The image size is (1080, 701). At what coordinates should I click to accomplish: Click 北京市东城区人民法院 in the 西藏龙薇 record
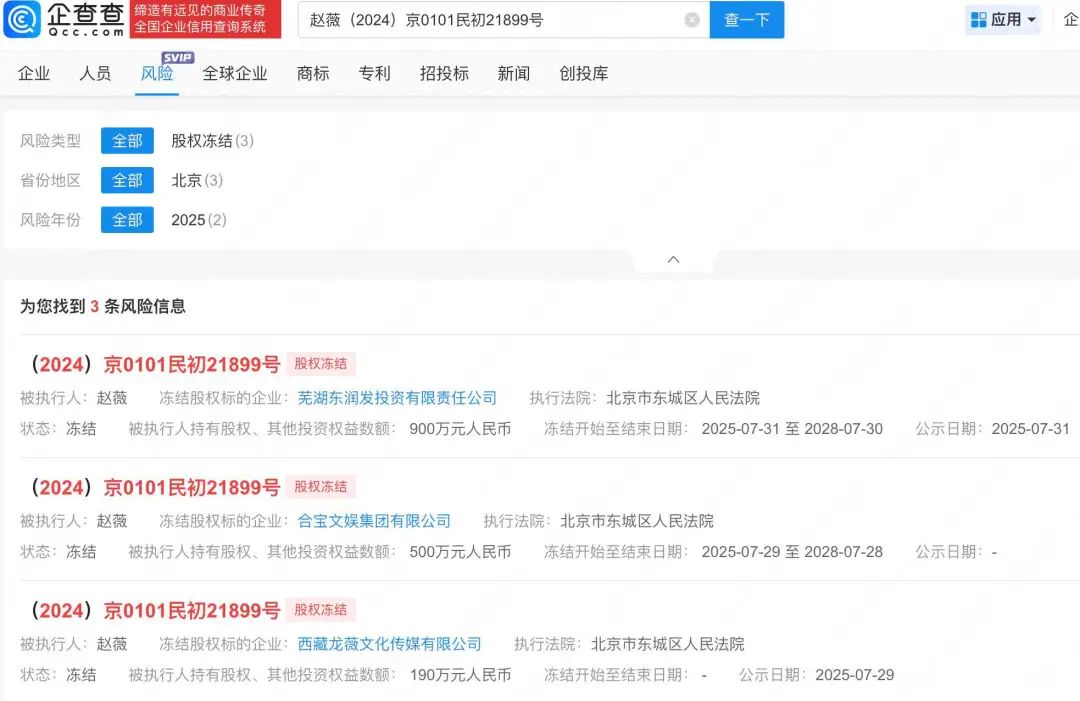(x=668, y=645)
